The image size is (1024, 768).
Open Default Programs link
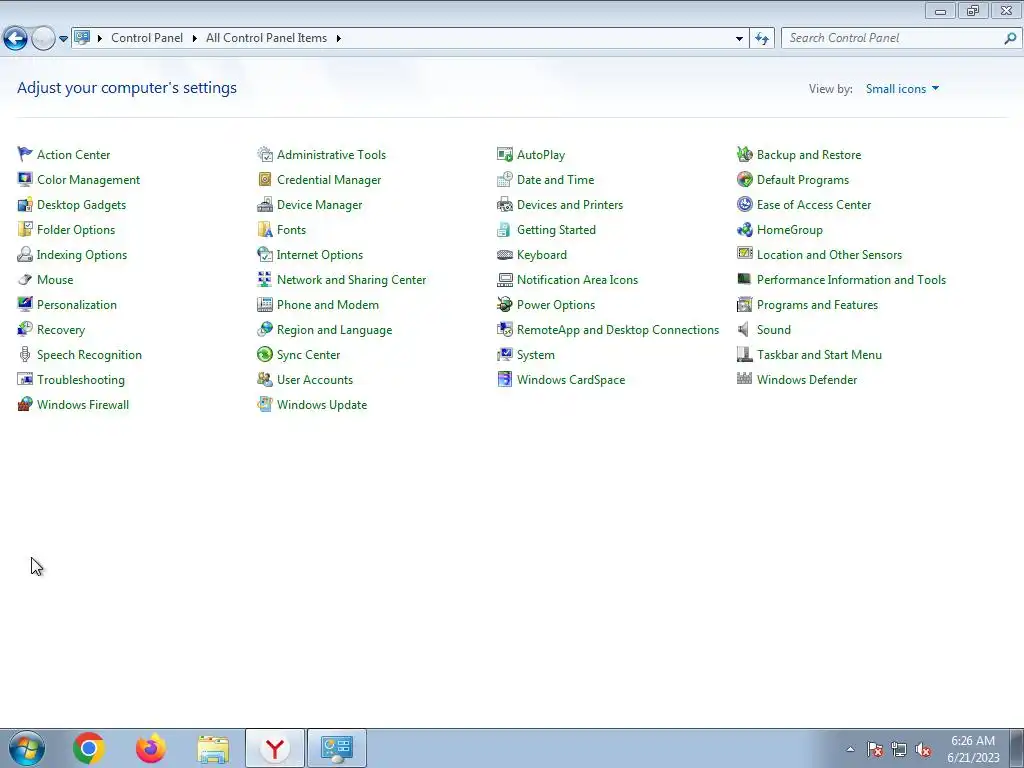click(x=803, y=180)
